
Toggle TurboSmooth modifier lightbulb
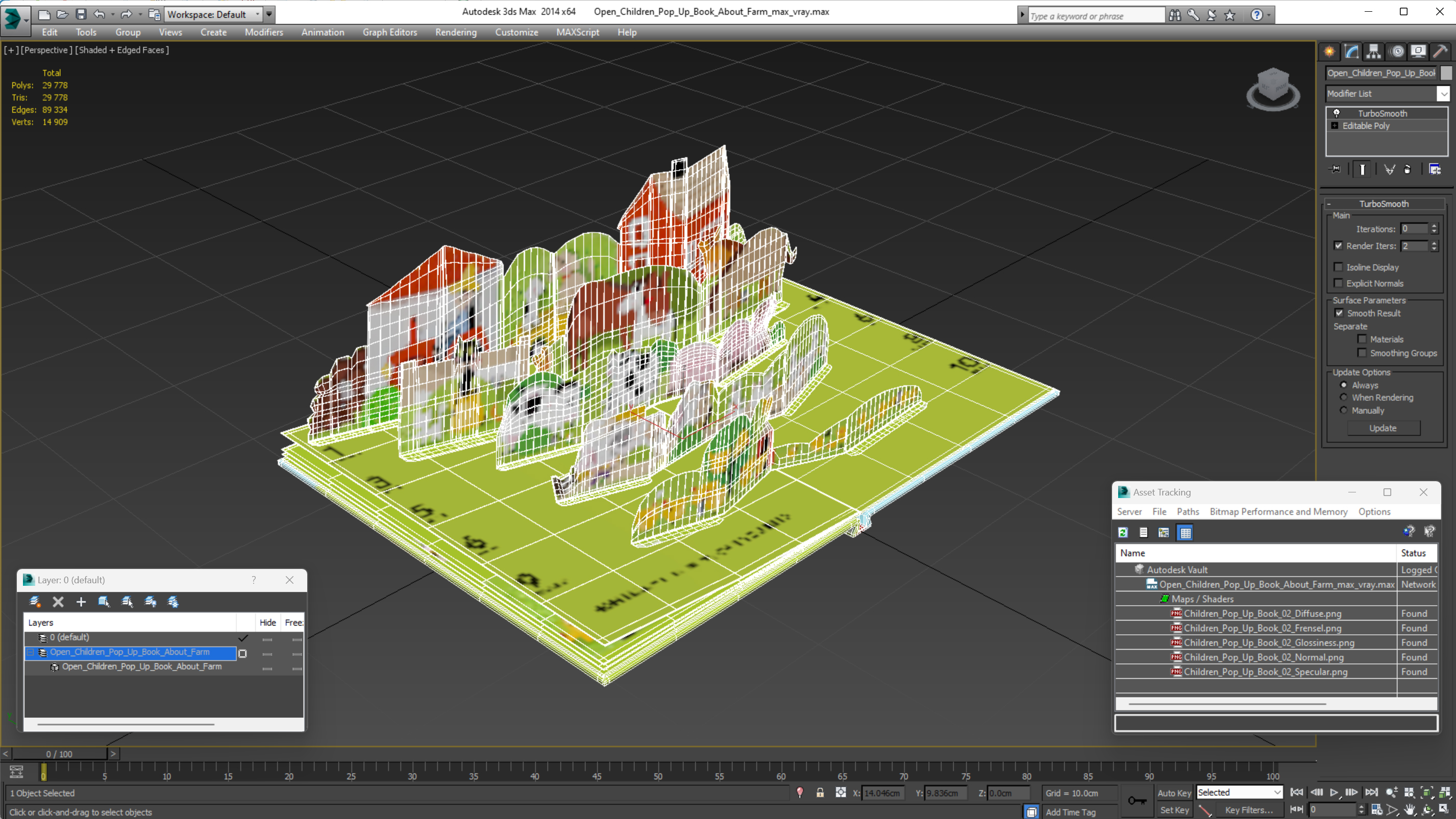pyautogui.click(x=1337, y=113)
